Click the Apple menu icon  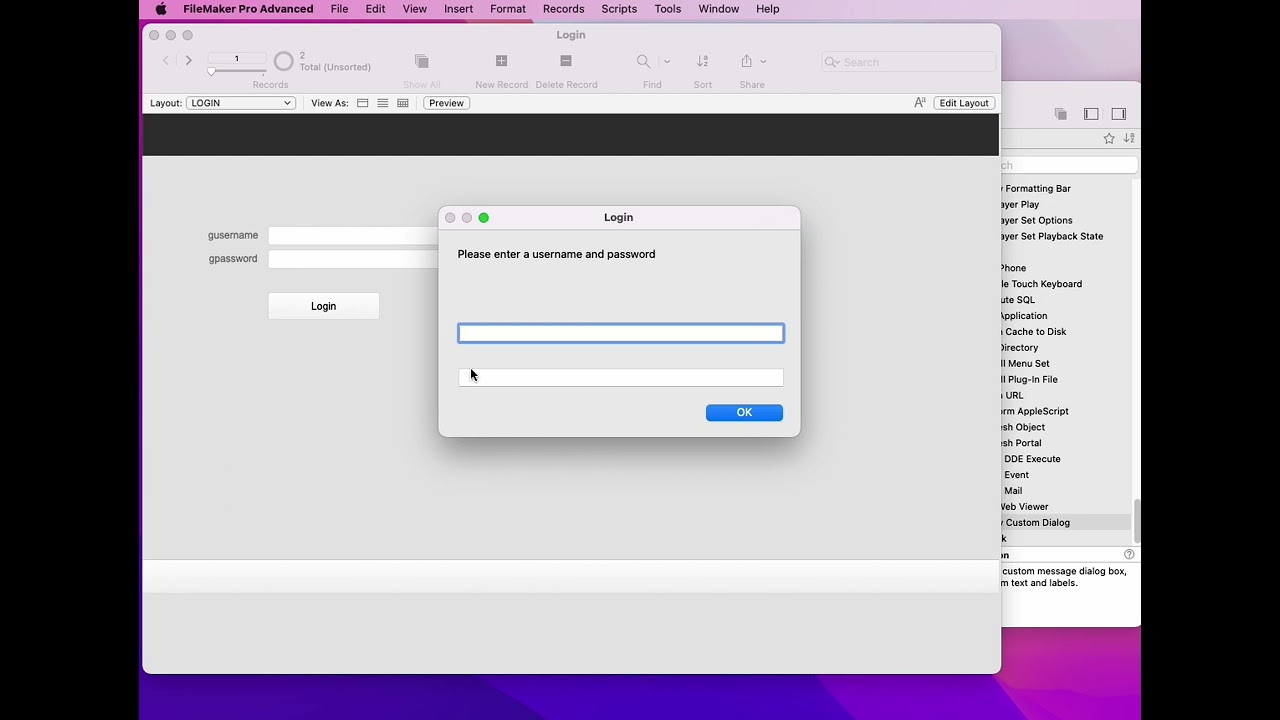coord(160,9)
